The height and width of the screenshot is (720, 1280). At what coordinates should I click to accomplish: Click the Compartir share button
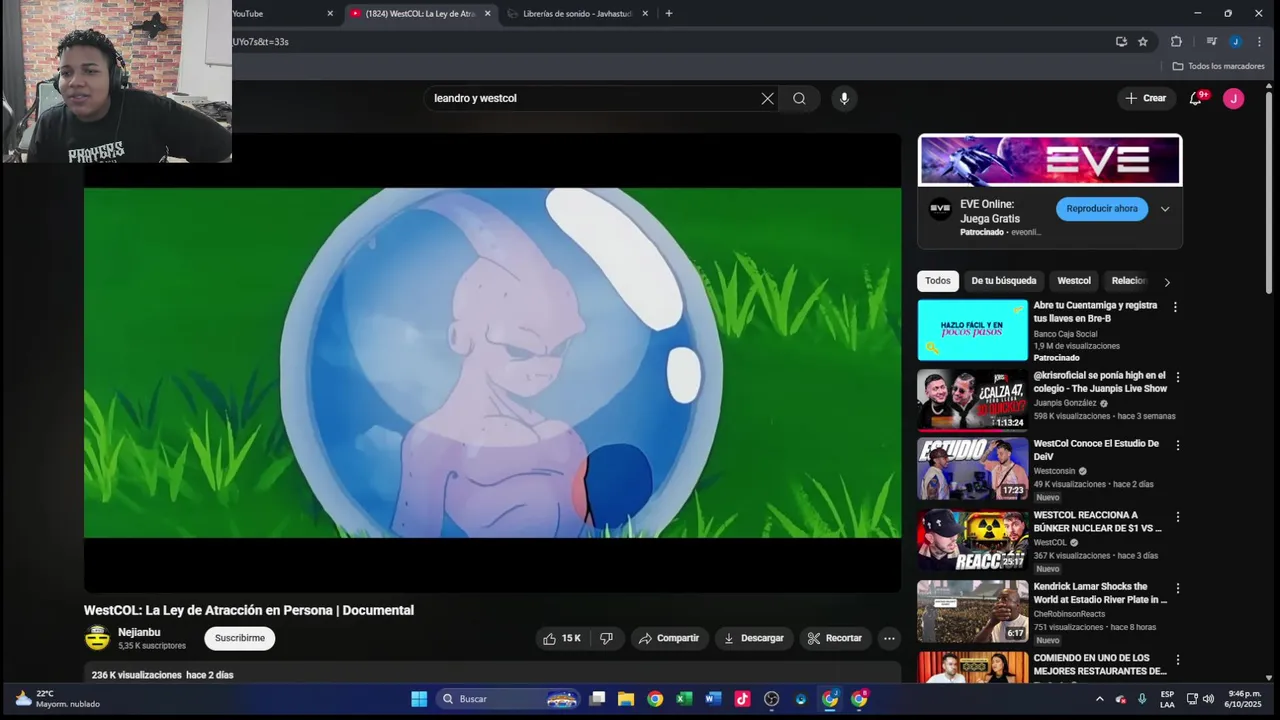tap(669, 638)
